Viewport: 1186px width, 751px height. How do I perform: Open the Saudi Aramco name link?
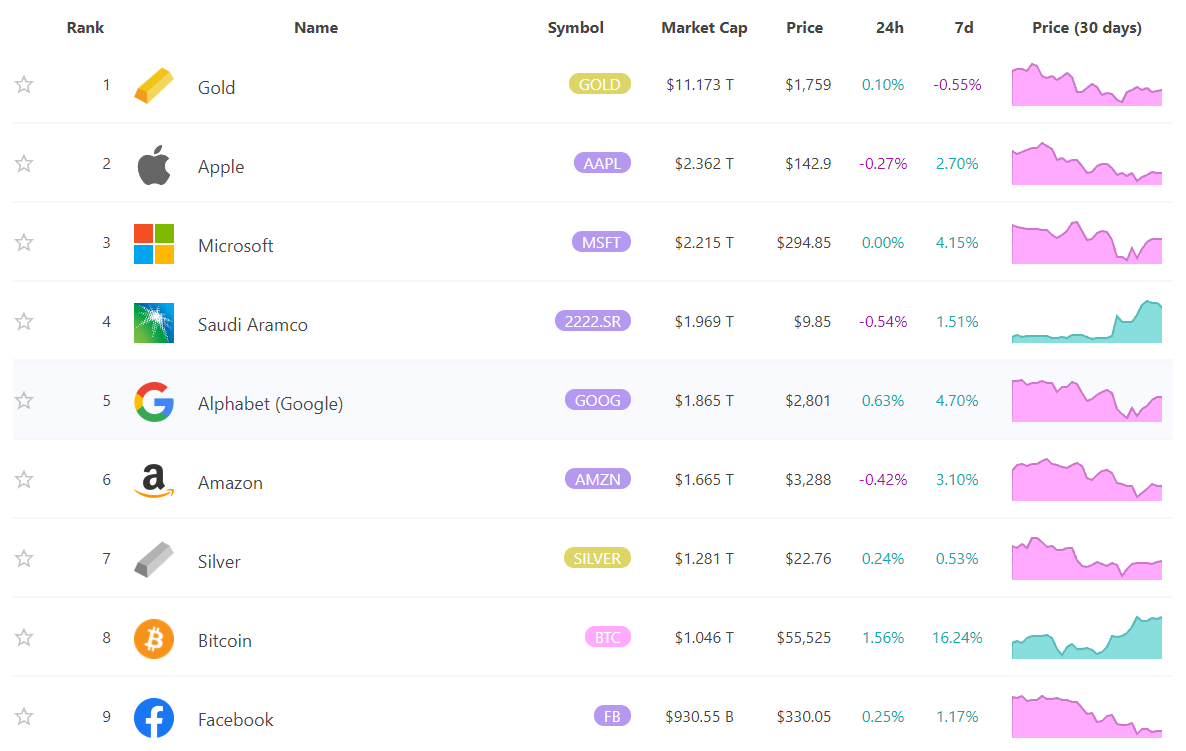(x=253, y=325)
